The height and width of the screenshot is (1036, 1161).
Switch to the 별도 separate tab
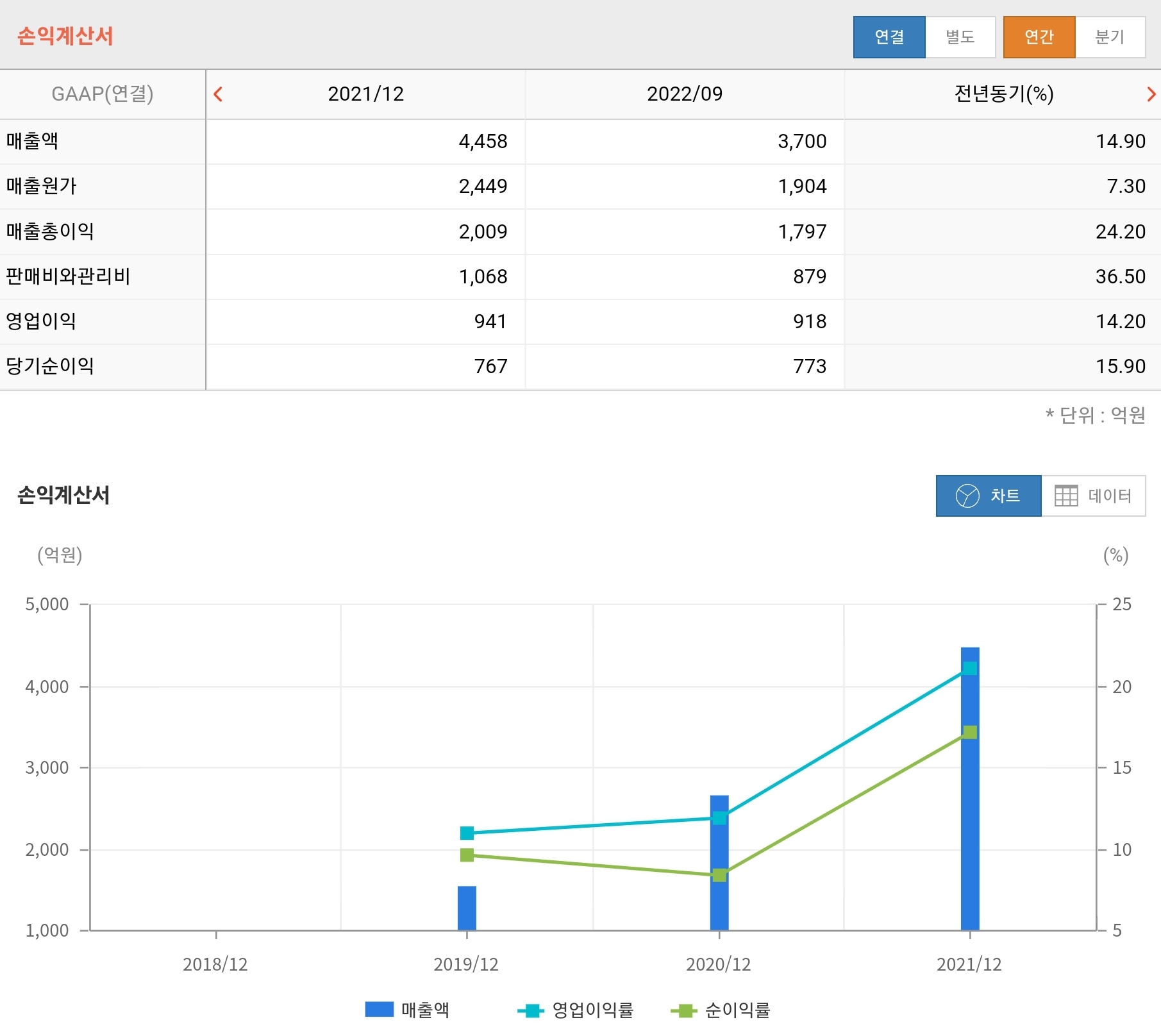[x=960, y=37]
